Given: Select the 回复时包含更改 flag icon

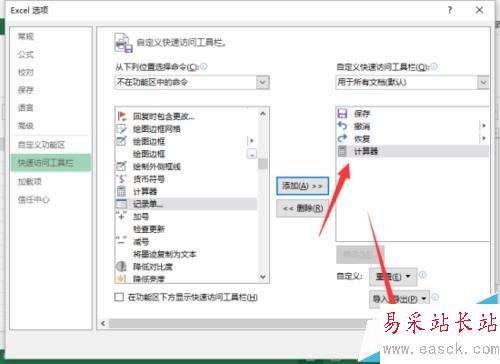Looking at the screenshot, I should coord(122,116).
